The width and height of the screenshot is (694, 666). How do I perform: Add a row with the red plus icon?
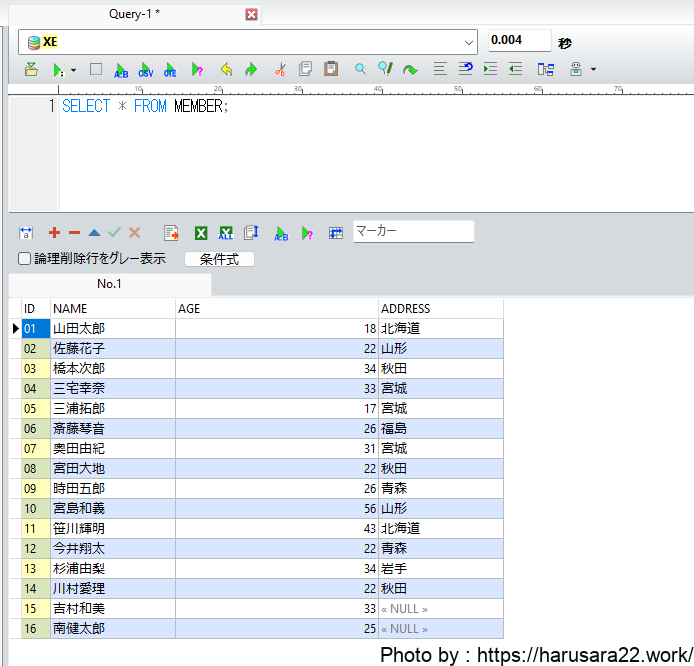[x=54, y=232]
